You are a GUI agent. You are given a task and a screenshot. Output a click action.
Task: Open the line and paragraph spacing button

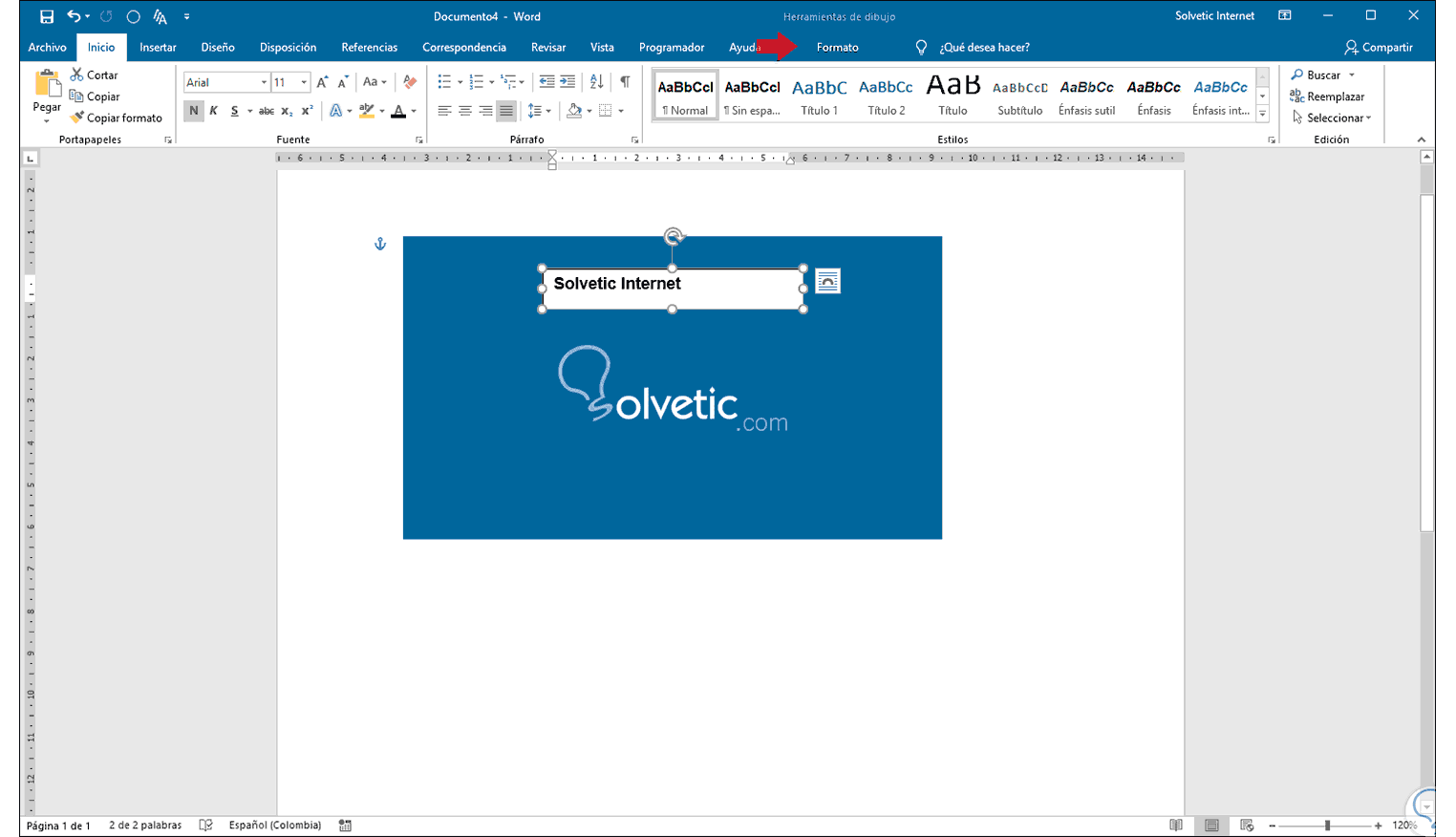tap(535, 111)
